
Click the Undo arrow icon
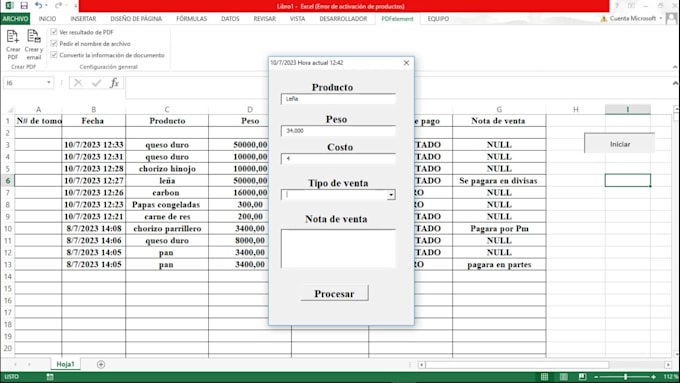point(39,6)
